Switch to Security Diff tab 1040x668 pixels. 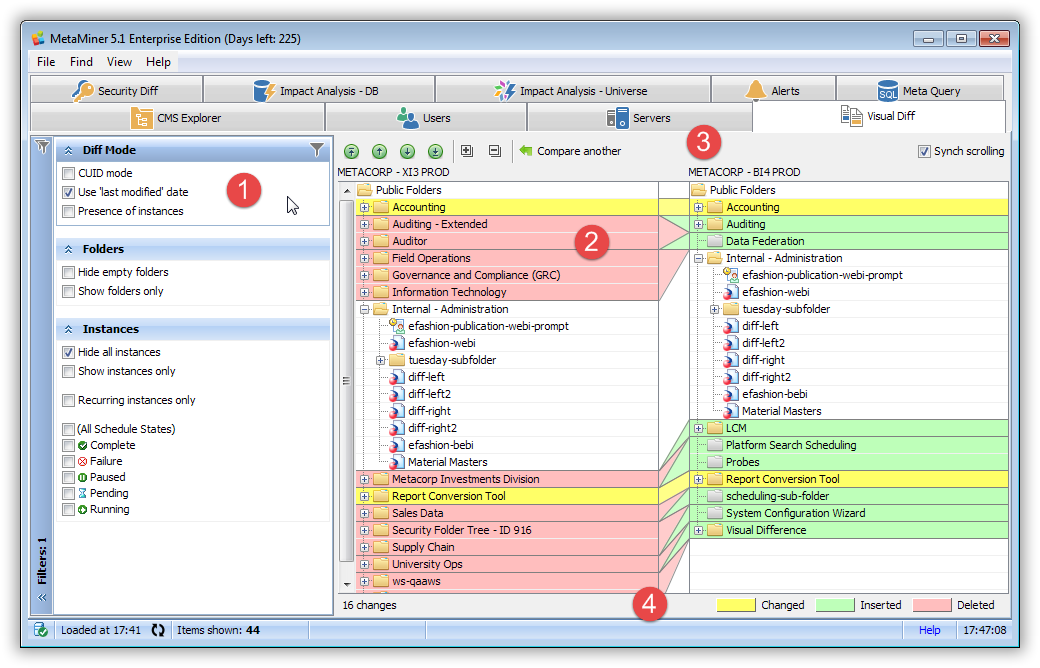click(x=116, y=90)
